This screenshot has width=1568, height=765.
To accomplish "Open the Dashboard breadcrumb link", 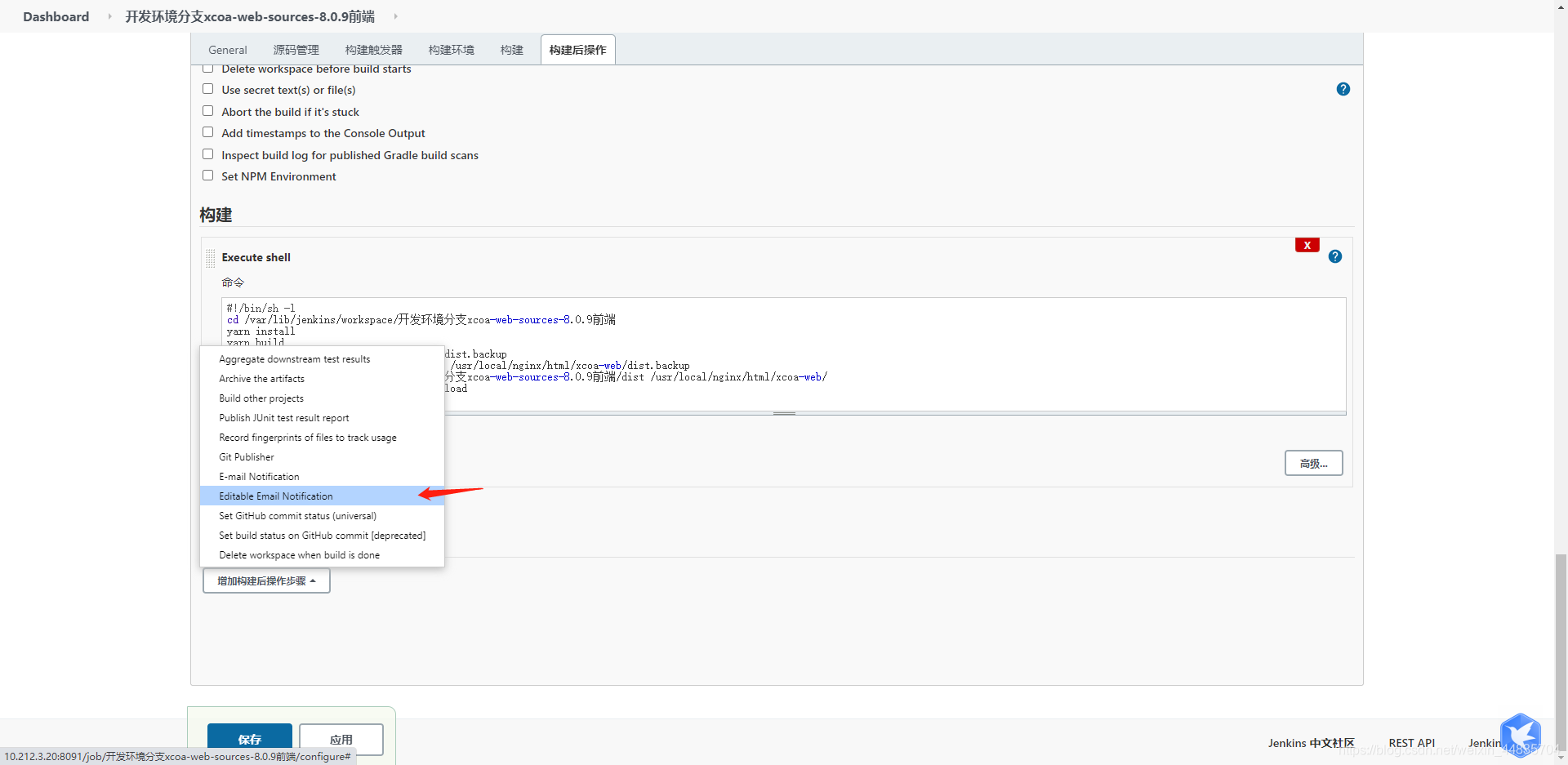I will 56,16.
